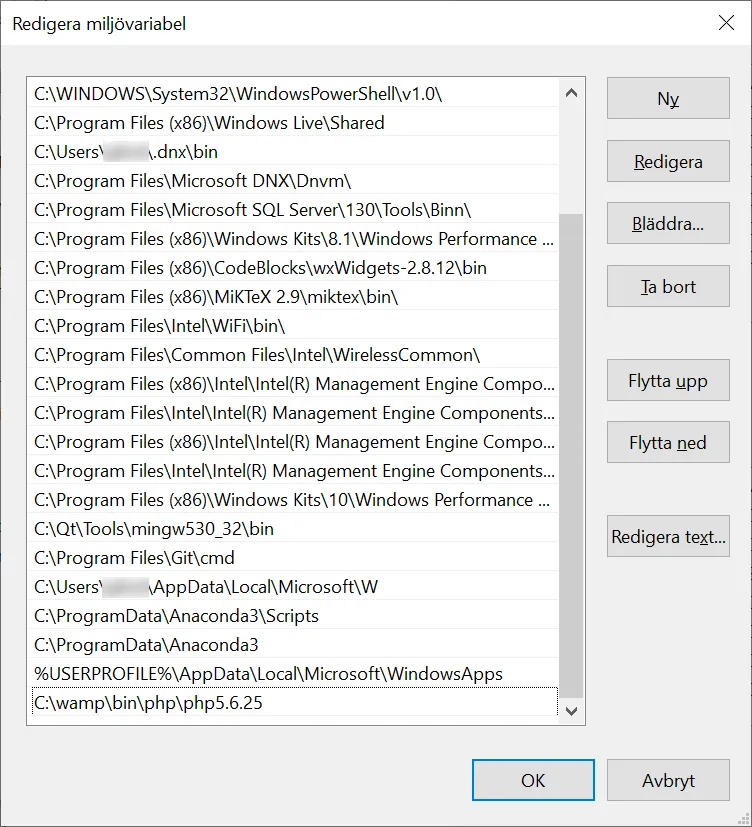Cancel the dialog with Avbryt

[x=668, y=780]
